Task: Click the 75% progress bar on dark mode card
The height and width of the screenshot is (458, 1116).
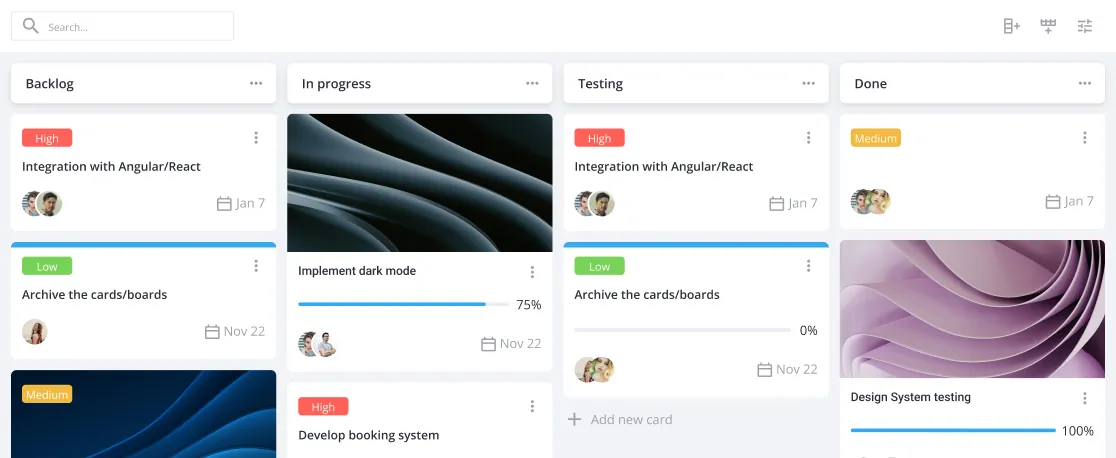Action: pos(404,304)
